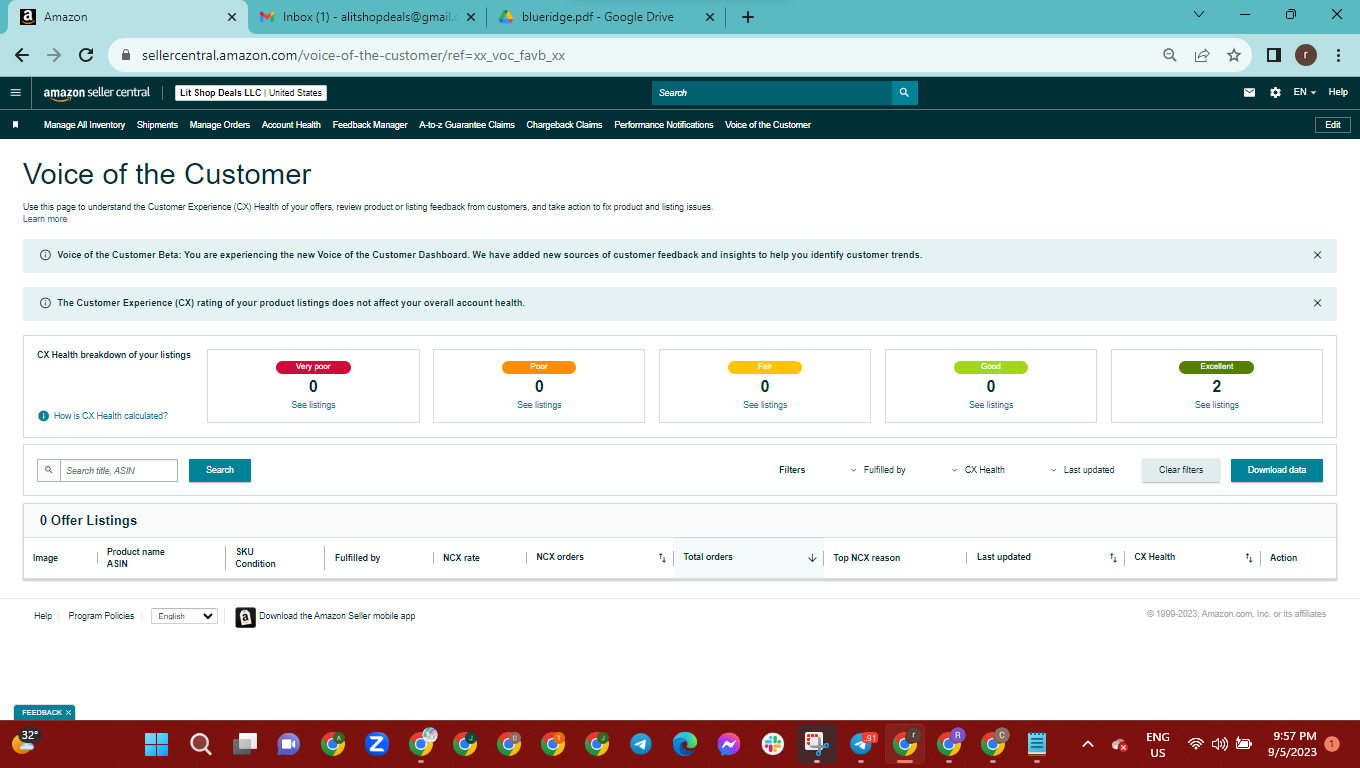
Task: Show hidden system tray icons
Action: click(x=1089, y=744)
